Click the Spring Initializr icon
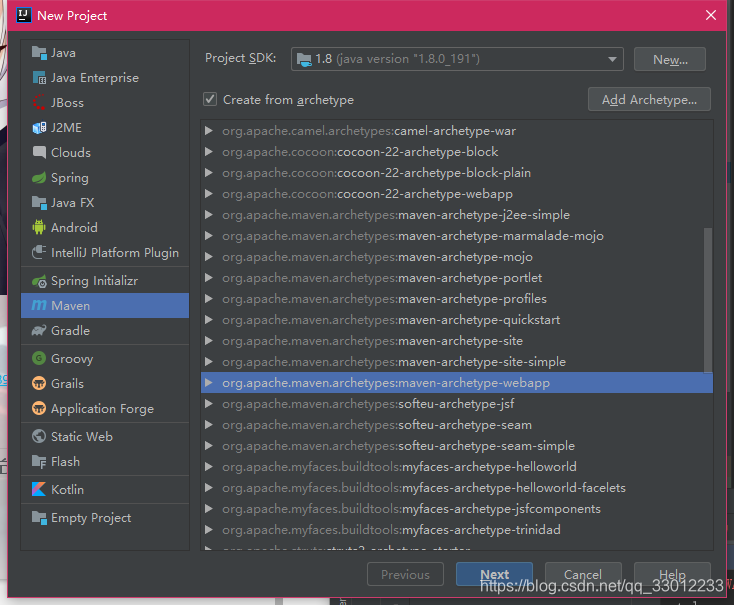 [39, 281]
